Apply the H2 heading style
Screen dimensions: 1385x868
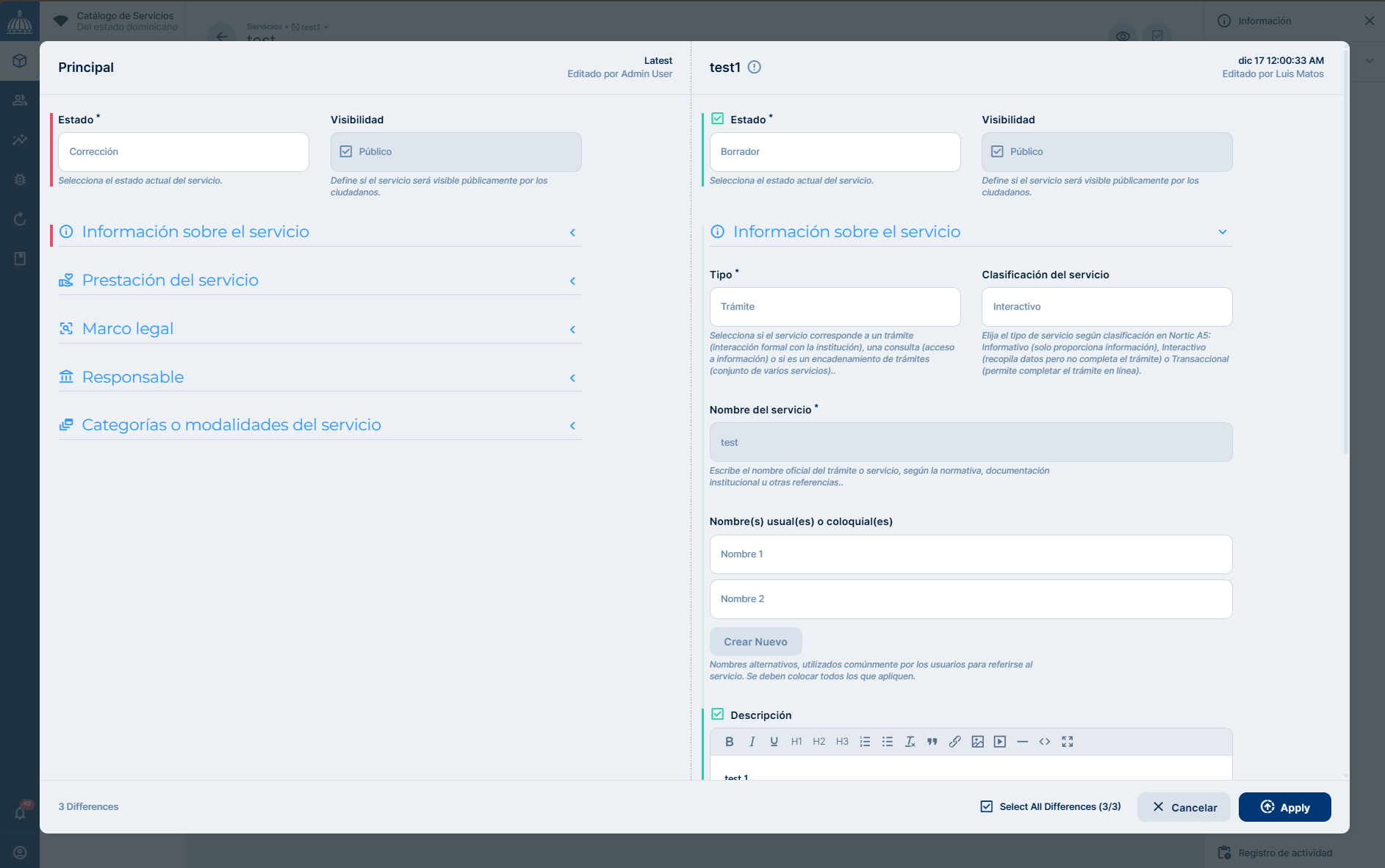[x=819, y=742]
